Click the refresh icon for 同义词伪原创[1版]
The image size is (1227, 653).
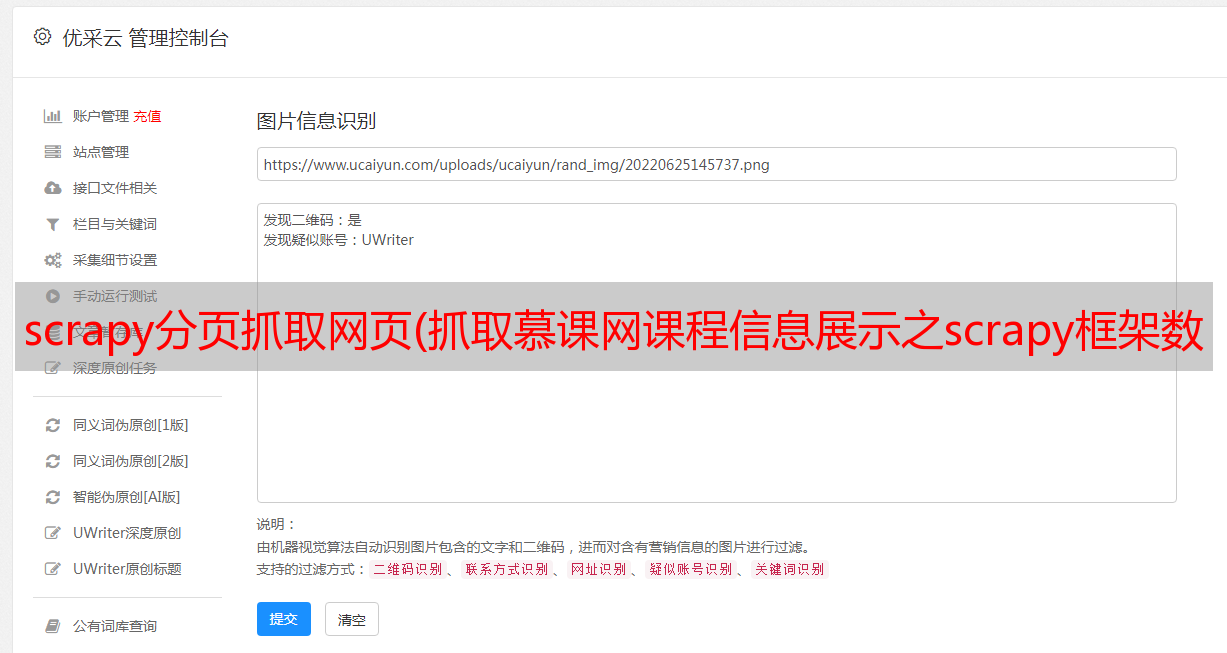tap(53, 425)
